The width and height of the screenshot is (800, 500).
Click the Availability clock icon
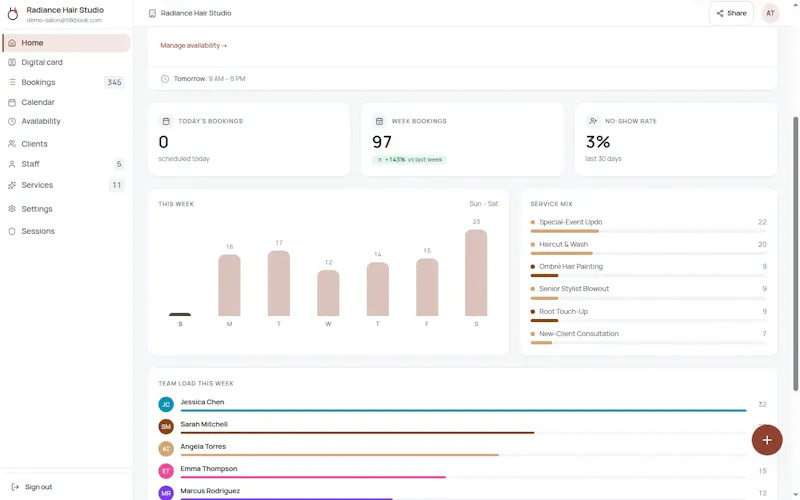tap(12, 121)
